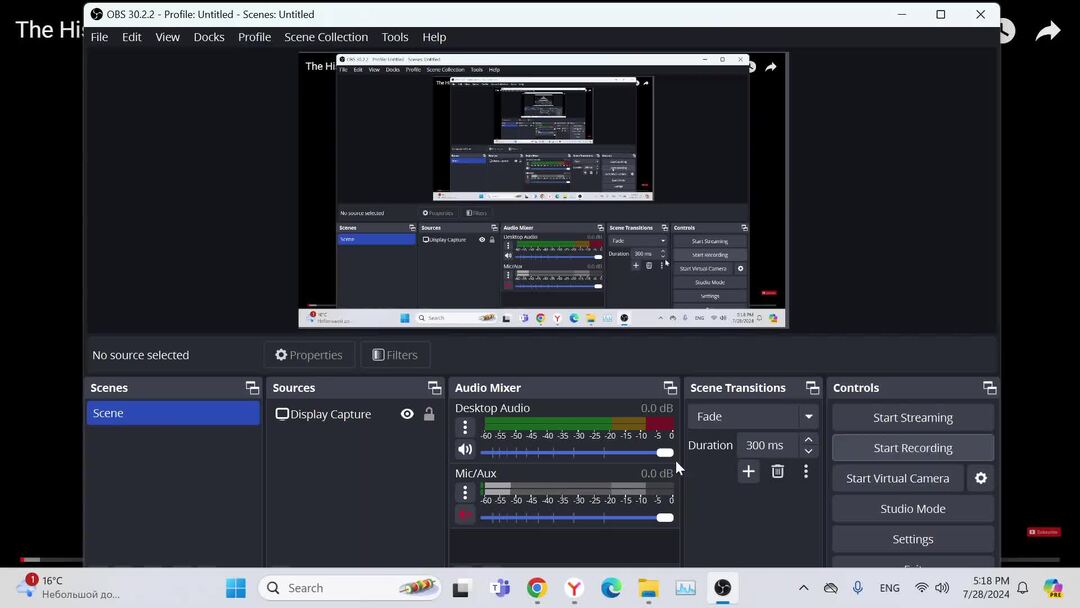
Task: Open Microsoft Teams from taskbar
Action: (500, 588)
